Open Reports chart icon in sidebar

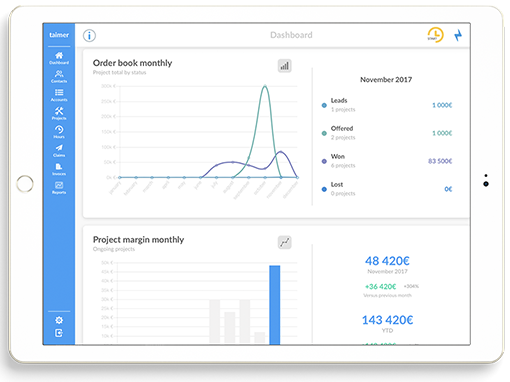(x=59, y=187)
